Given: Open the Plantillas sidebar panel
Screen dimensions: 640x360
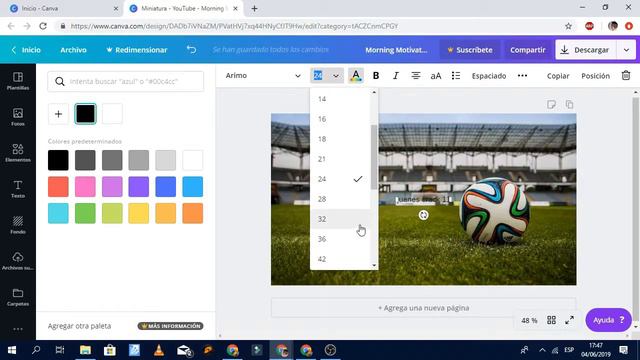Looking at the screenshot, I should pos(18,81).
